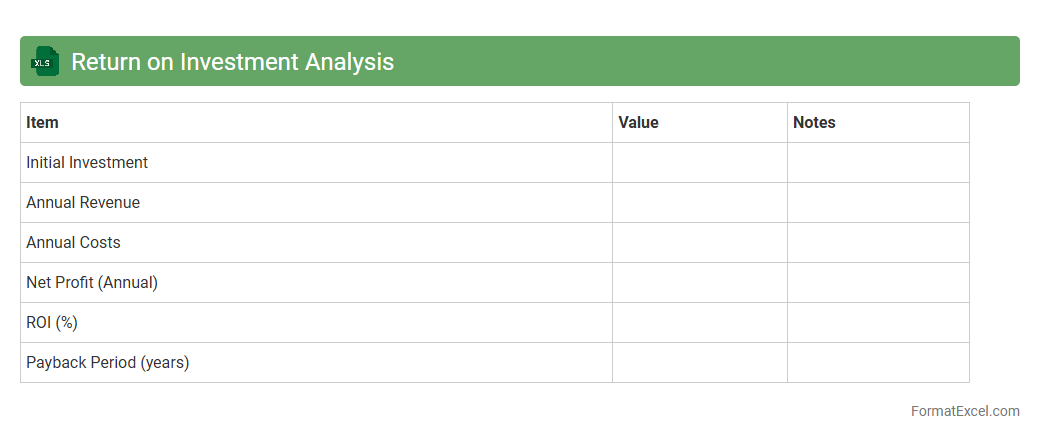Select the Value column header
This screenshot has width=1040, height=440.
pos(638,122)
